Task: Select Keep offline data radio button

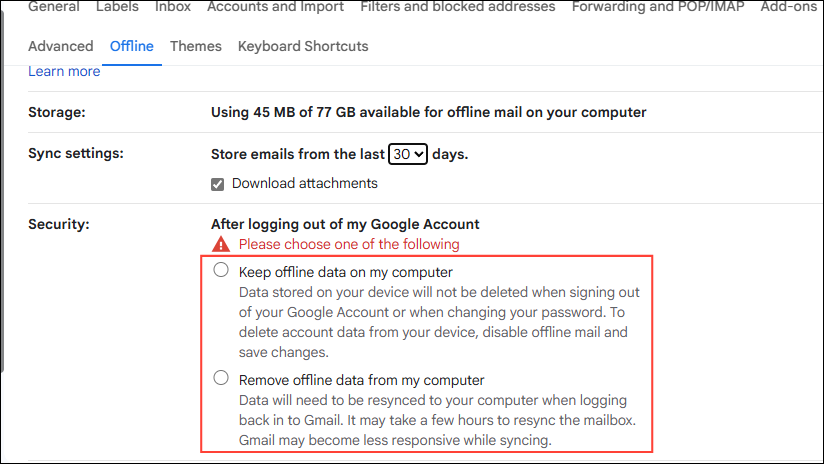Action: [221, 270]
